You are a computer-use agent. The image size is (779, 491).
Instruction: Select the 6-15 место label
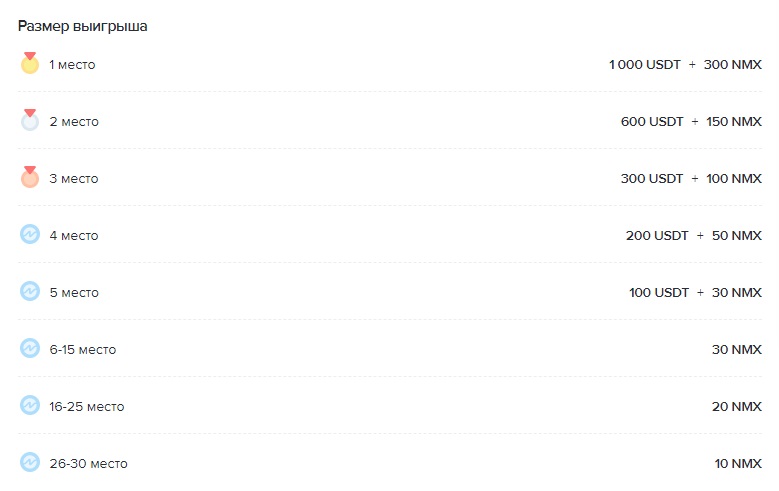tap(82, 350)
